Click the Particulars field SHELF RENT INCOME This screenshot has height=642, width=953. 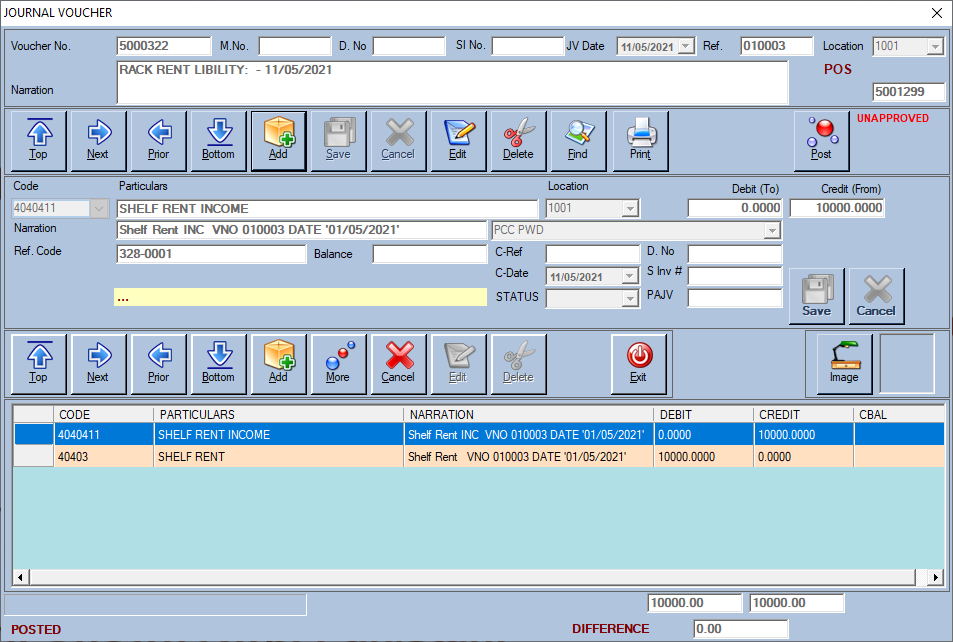coord(327,209)
